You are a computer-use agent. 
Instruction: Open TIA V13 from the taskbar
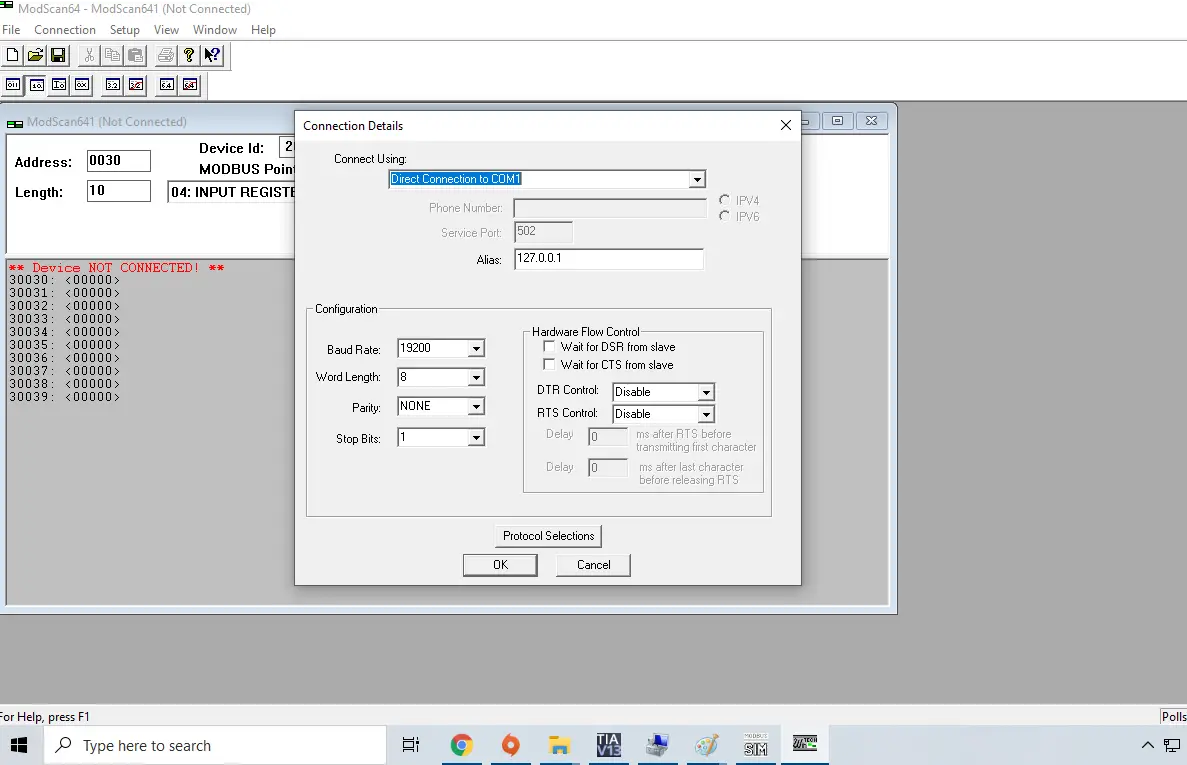click(x=609, y=745)
